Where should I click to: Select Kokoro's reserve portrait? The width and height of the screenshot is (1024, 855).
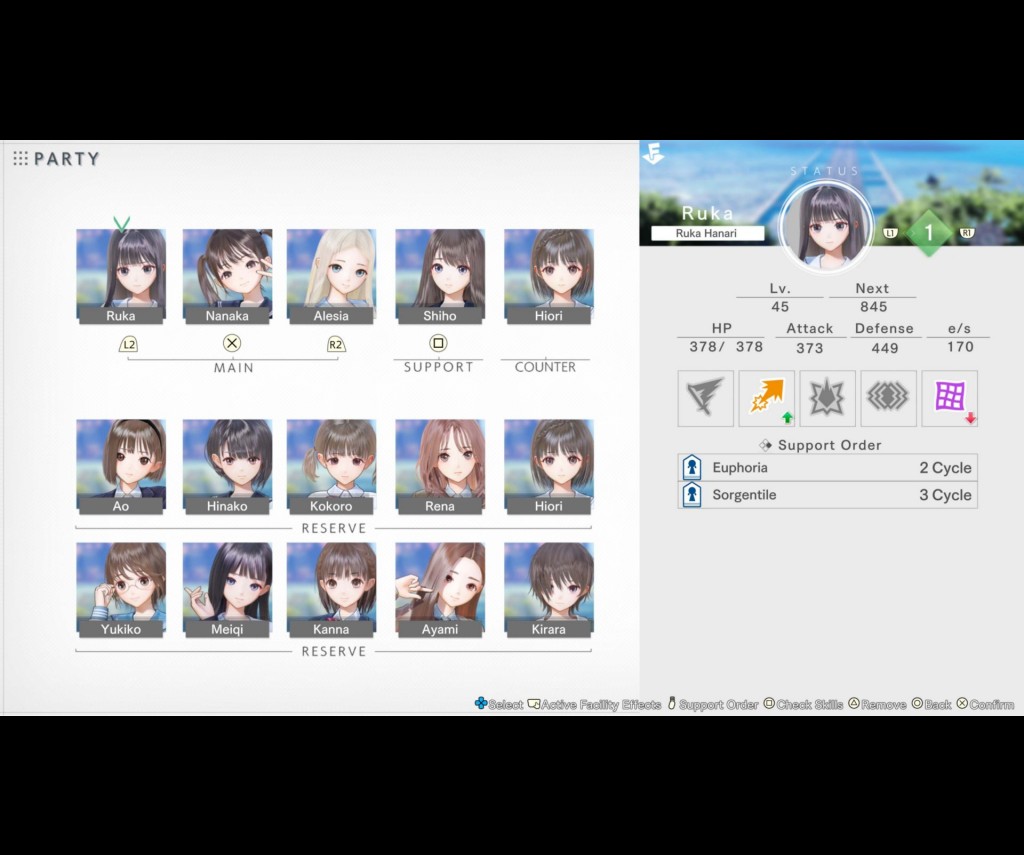click(x=331, y=467)
